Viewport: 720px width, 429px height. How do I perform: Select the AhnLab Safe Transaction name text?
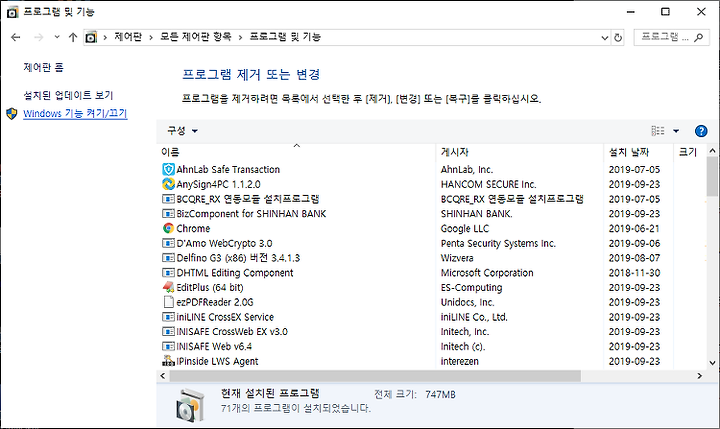(228, 169)
